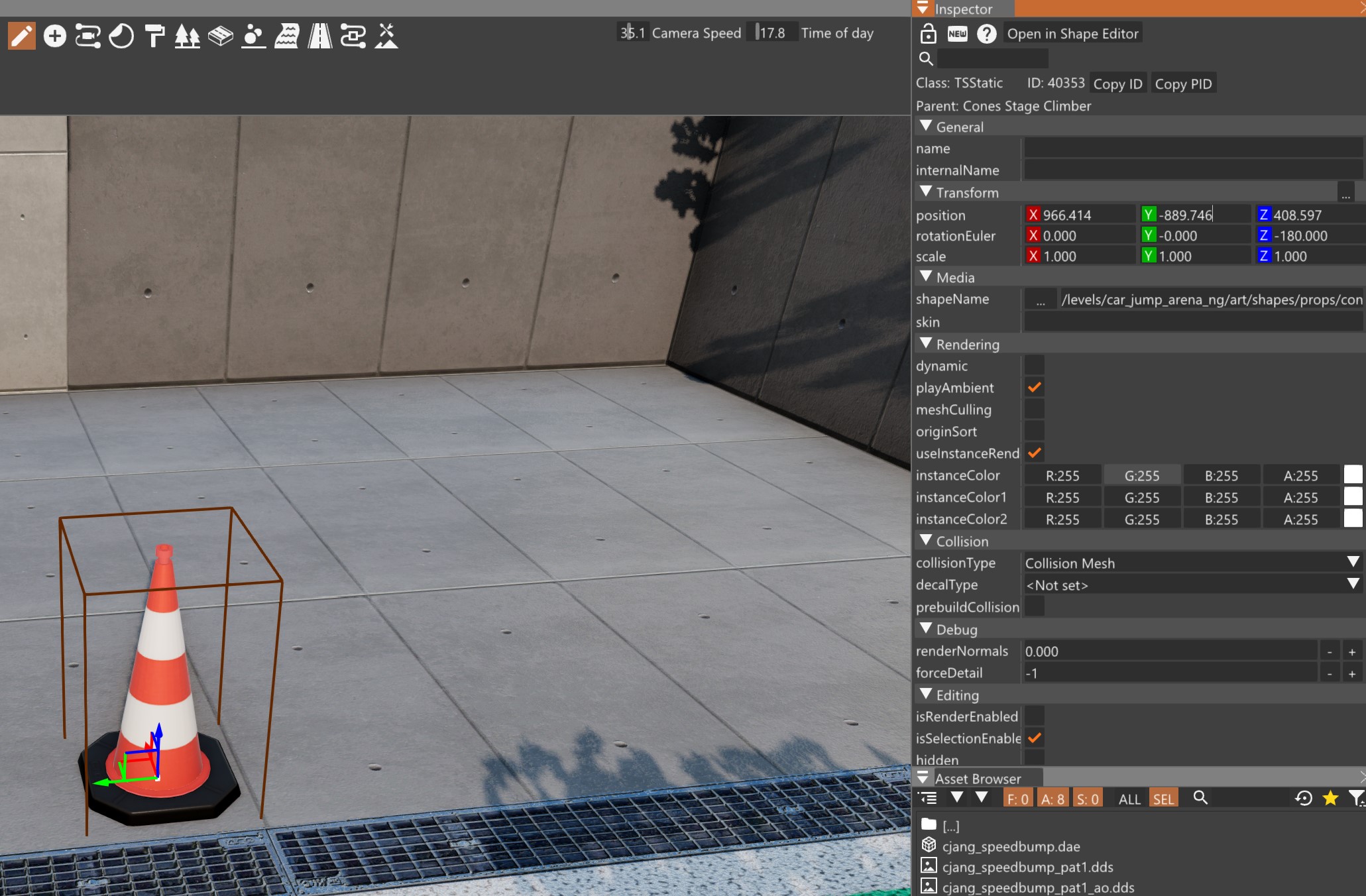Uncheck the playAmbient checkbox
The width and height of the screenshot is (1366, 896).
[1034, 388]
